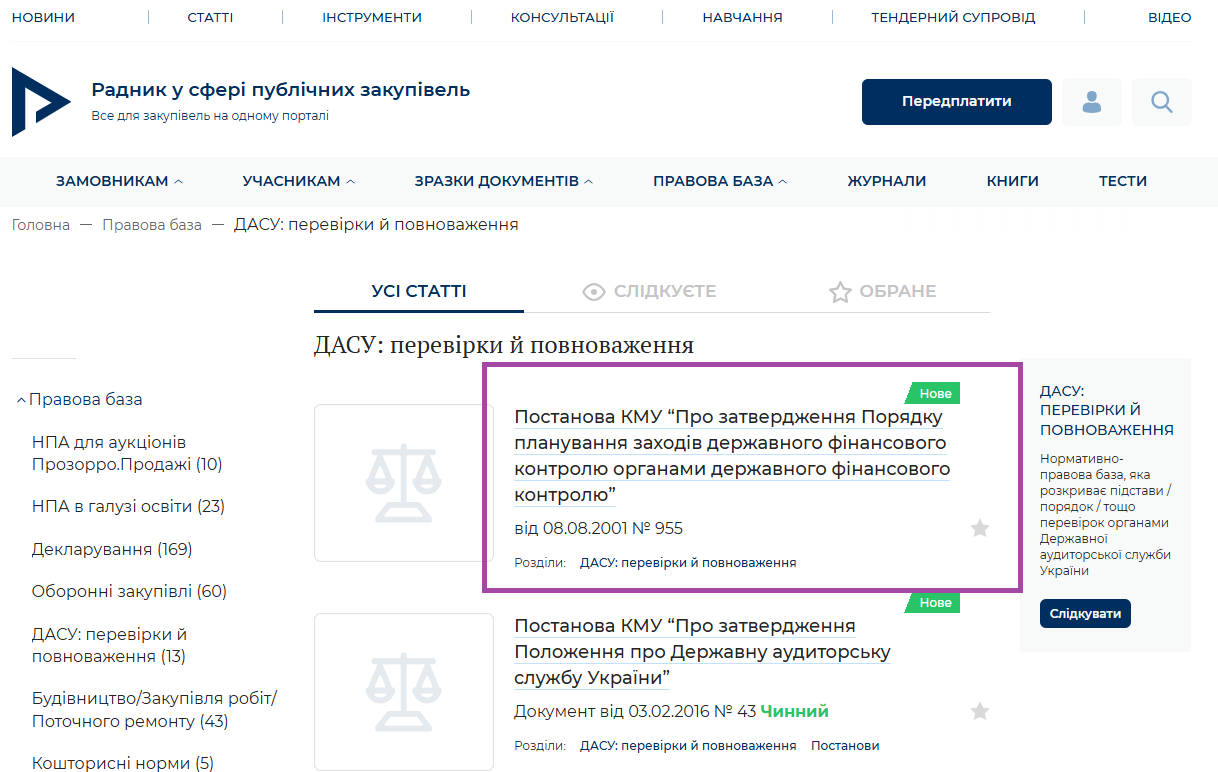1218x772 pixels.
Task: Open the user account profile icon
Action: pos(1091,102)
